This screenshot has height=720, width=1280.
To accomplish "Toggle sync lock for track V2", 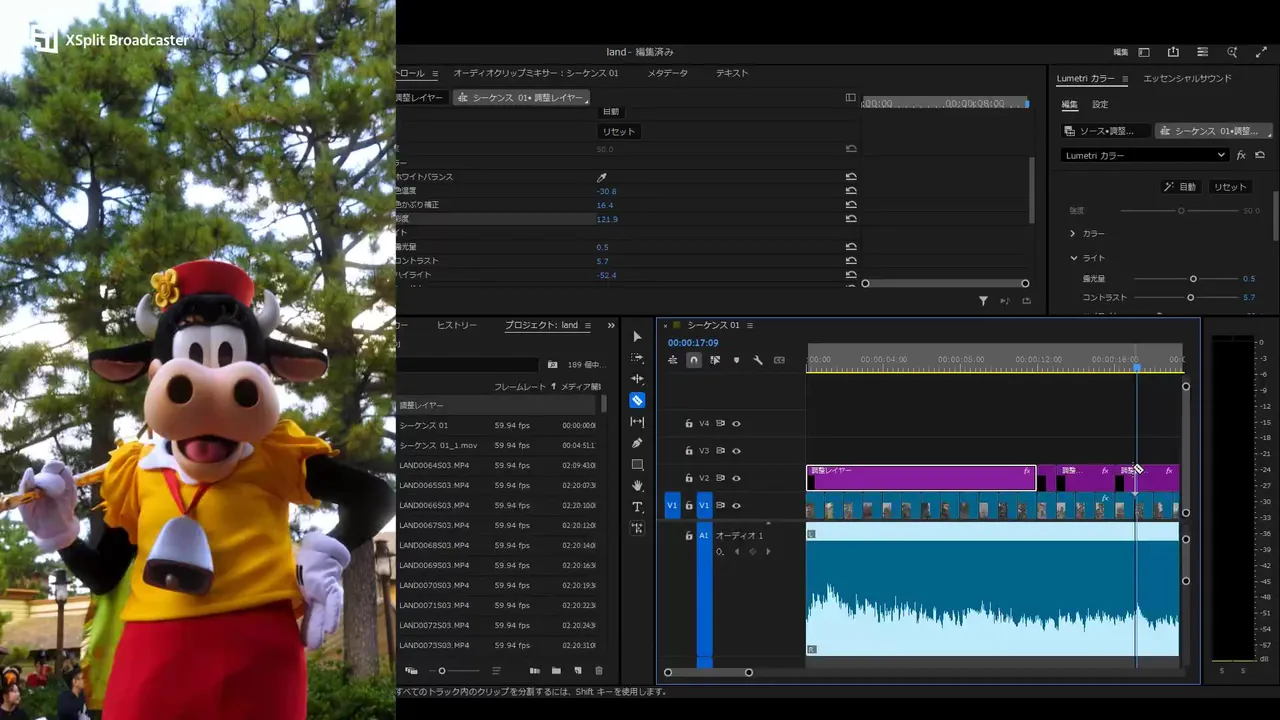I will [x=720, y=478].
